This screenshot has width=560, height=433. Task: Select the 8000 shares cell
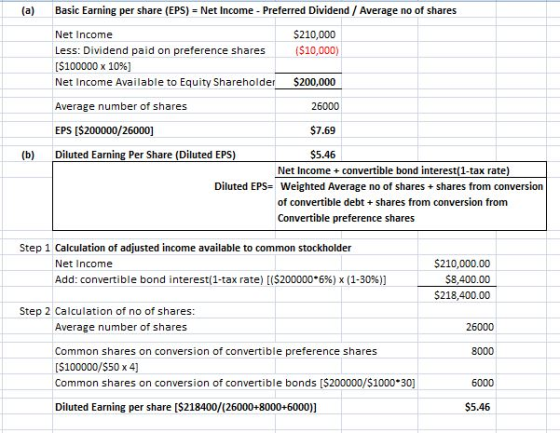pos(482,351)
